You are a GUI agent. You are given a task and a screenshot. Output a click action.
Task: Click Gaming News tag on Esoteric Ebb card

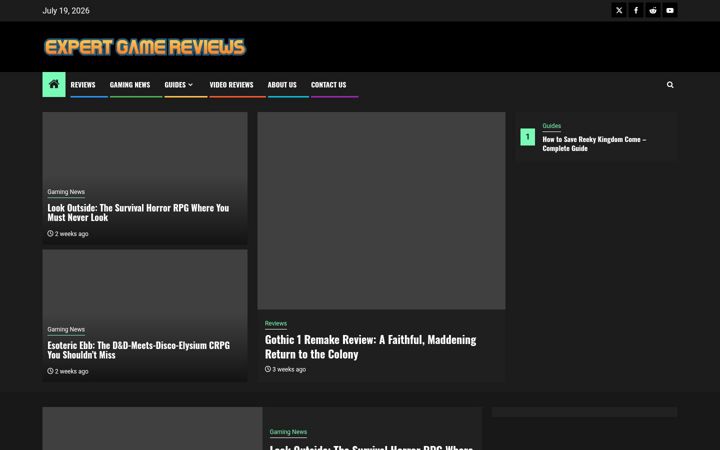tap(66, 329)
